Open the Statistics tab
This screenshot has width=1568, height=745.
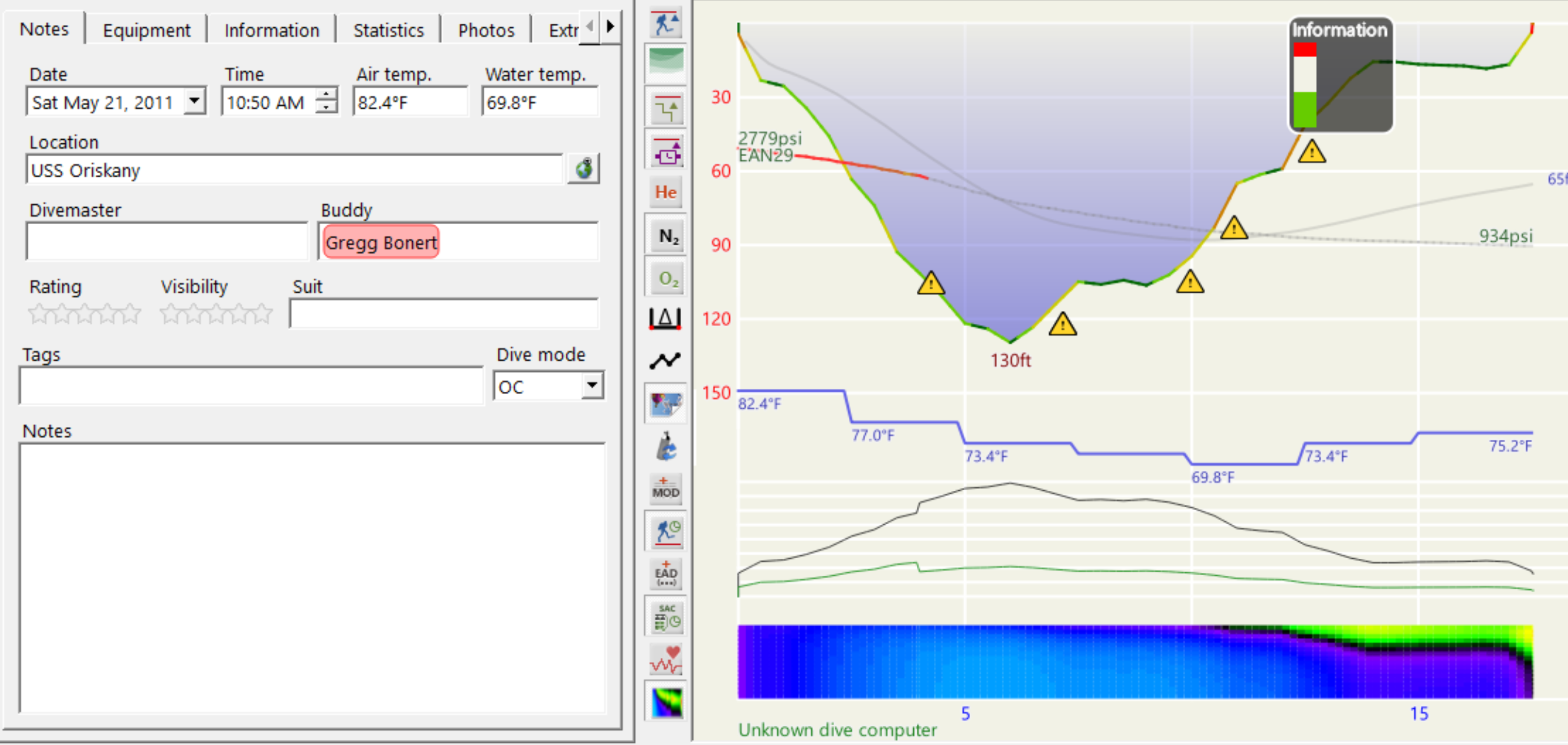click(388, 30)
